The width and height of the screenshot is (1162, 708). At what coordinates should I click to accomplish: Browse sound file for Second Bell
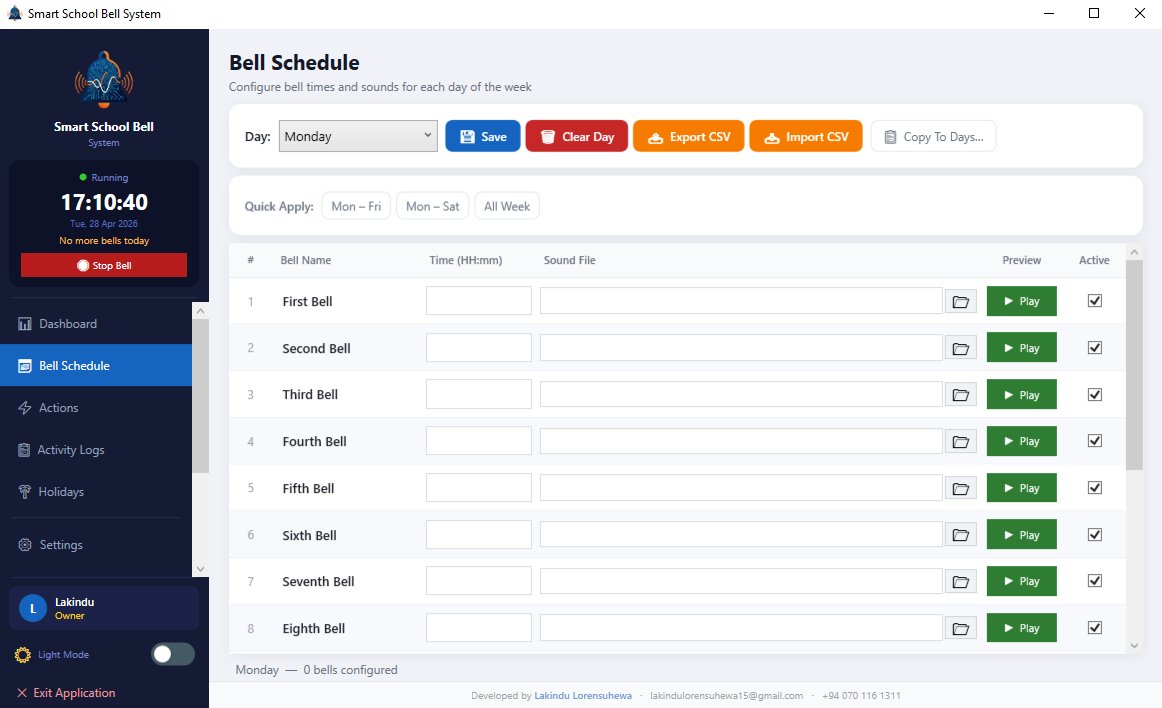click(x=960, y=348)
